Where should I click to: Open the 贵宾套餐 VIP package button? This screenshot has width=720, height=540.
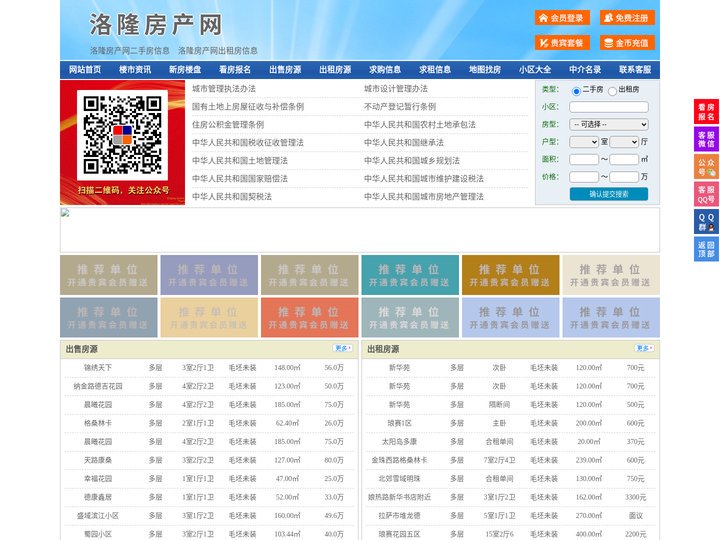tap(562, 43)
